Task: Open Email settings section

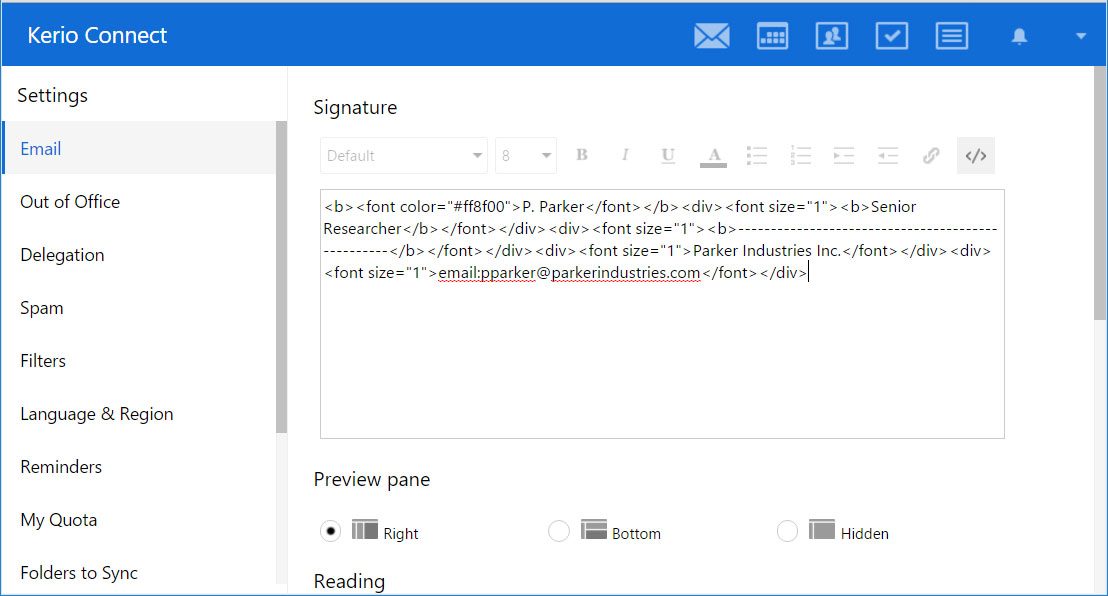Action: click(x=139, y=148)
